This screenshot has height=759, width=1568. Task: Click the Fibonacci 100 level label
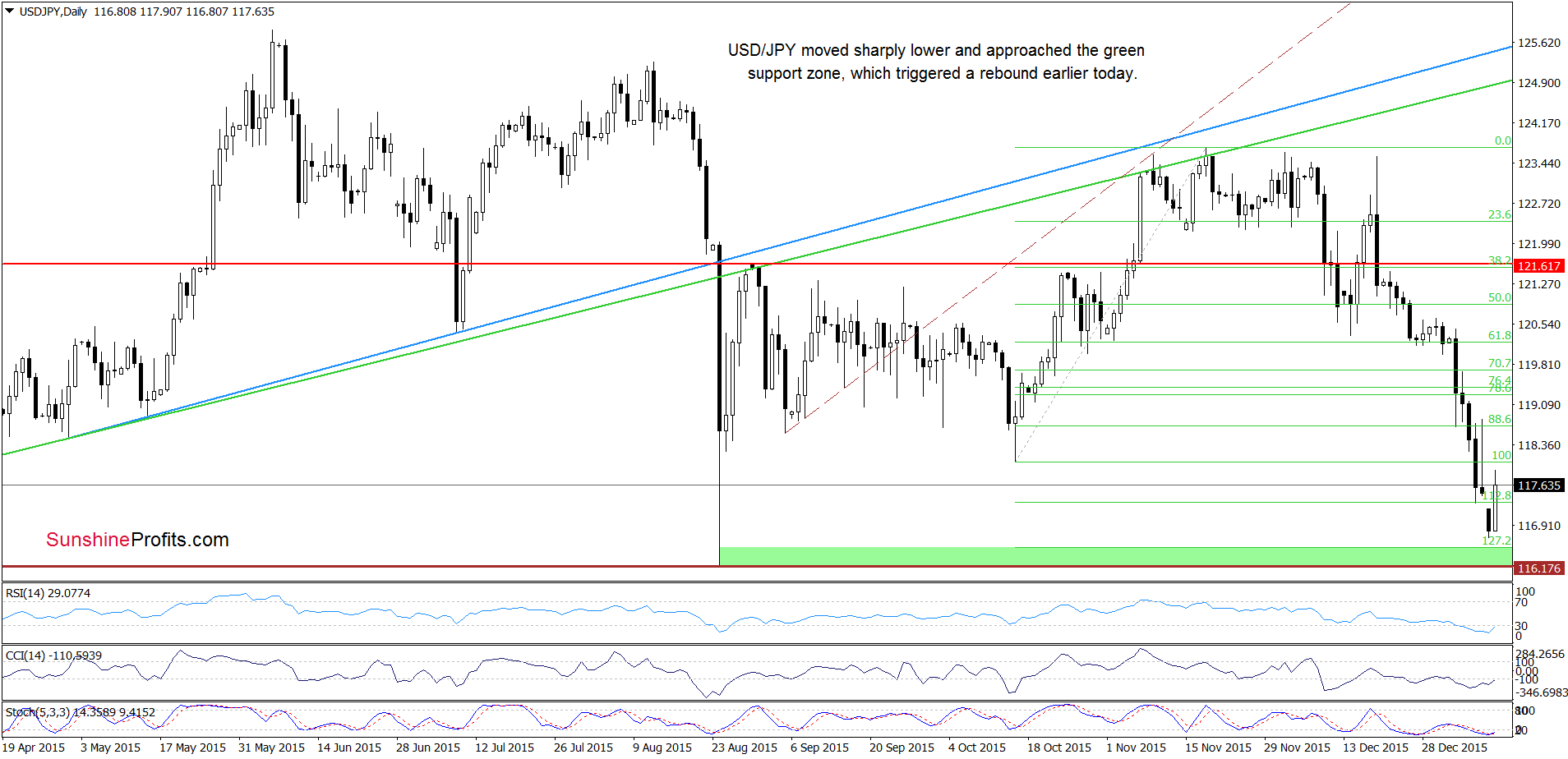pos(1501,455)
